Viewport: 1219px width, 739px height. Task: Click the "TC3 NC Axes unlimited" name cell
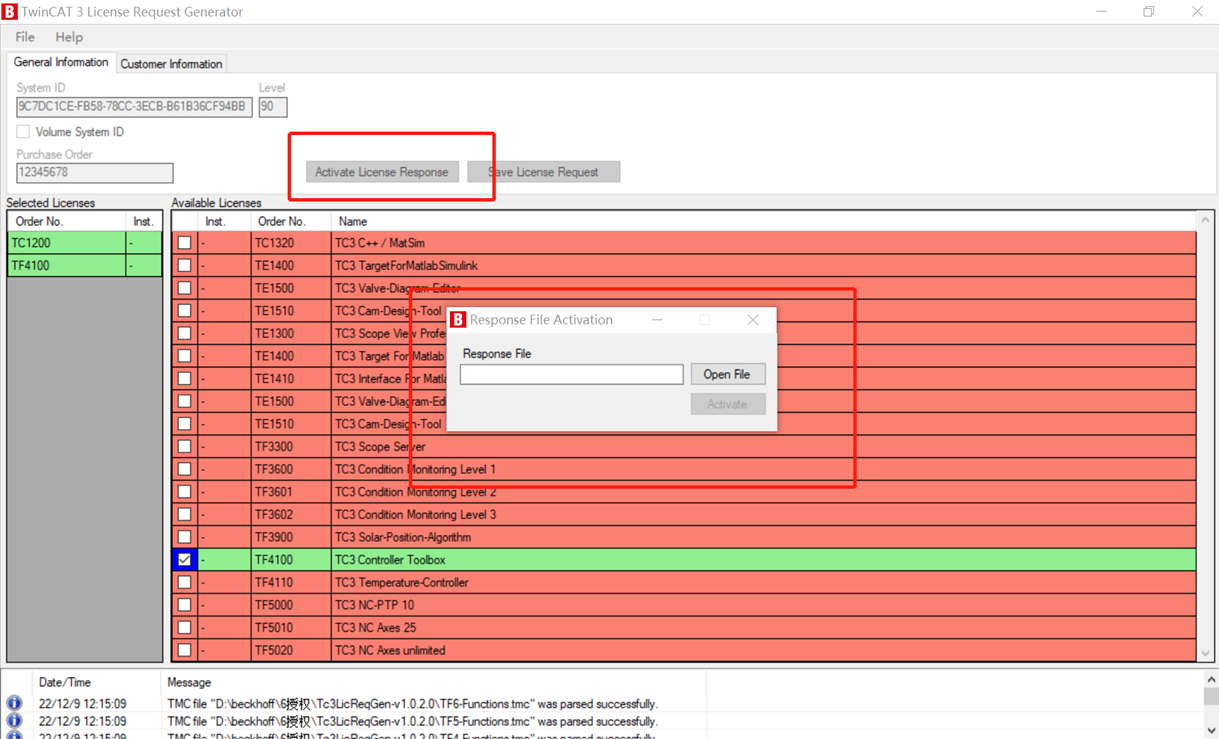coord(763,650)
